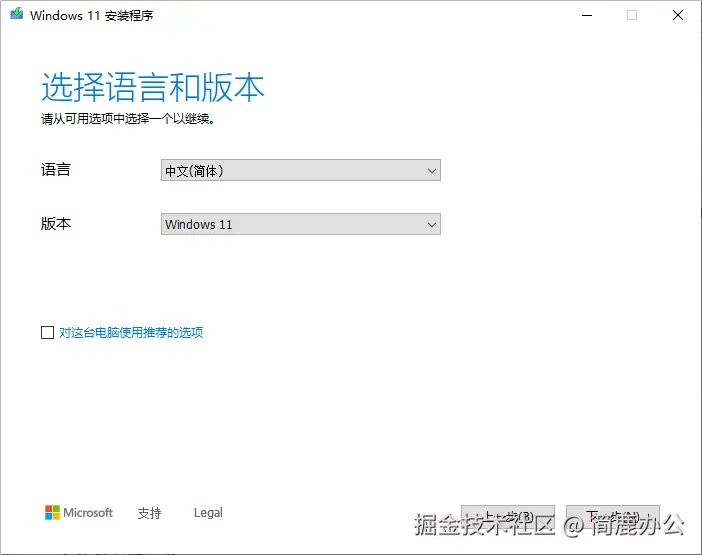Minimize the Windows 11 setup window
This screenshot has height=555, width=702.
coord(587,15)
